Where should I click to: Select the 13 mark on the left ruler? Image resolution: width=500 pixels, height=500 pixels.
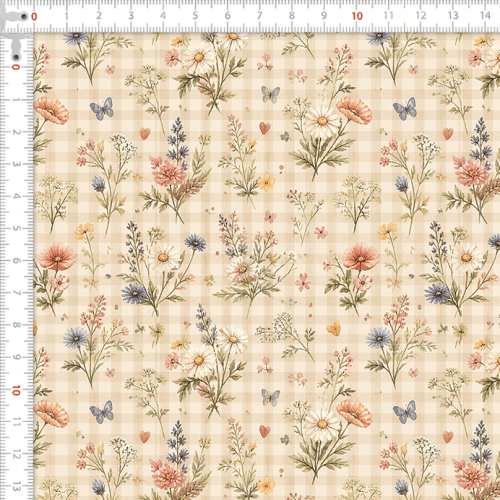pos(17,486)
